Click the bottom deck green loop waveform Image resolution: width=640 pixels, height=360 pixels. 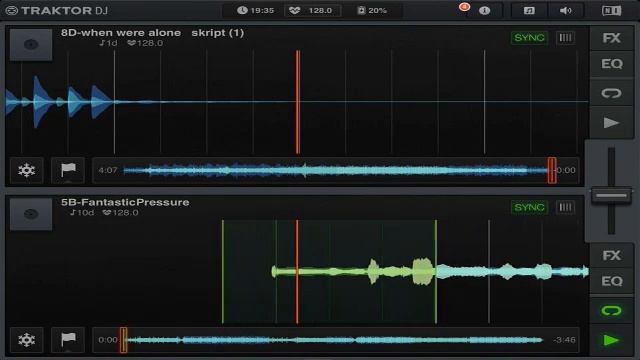(x=353, y=271)
